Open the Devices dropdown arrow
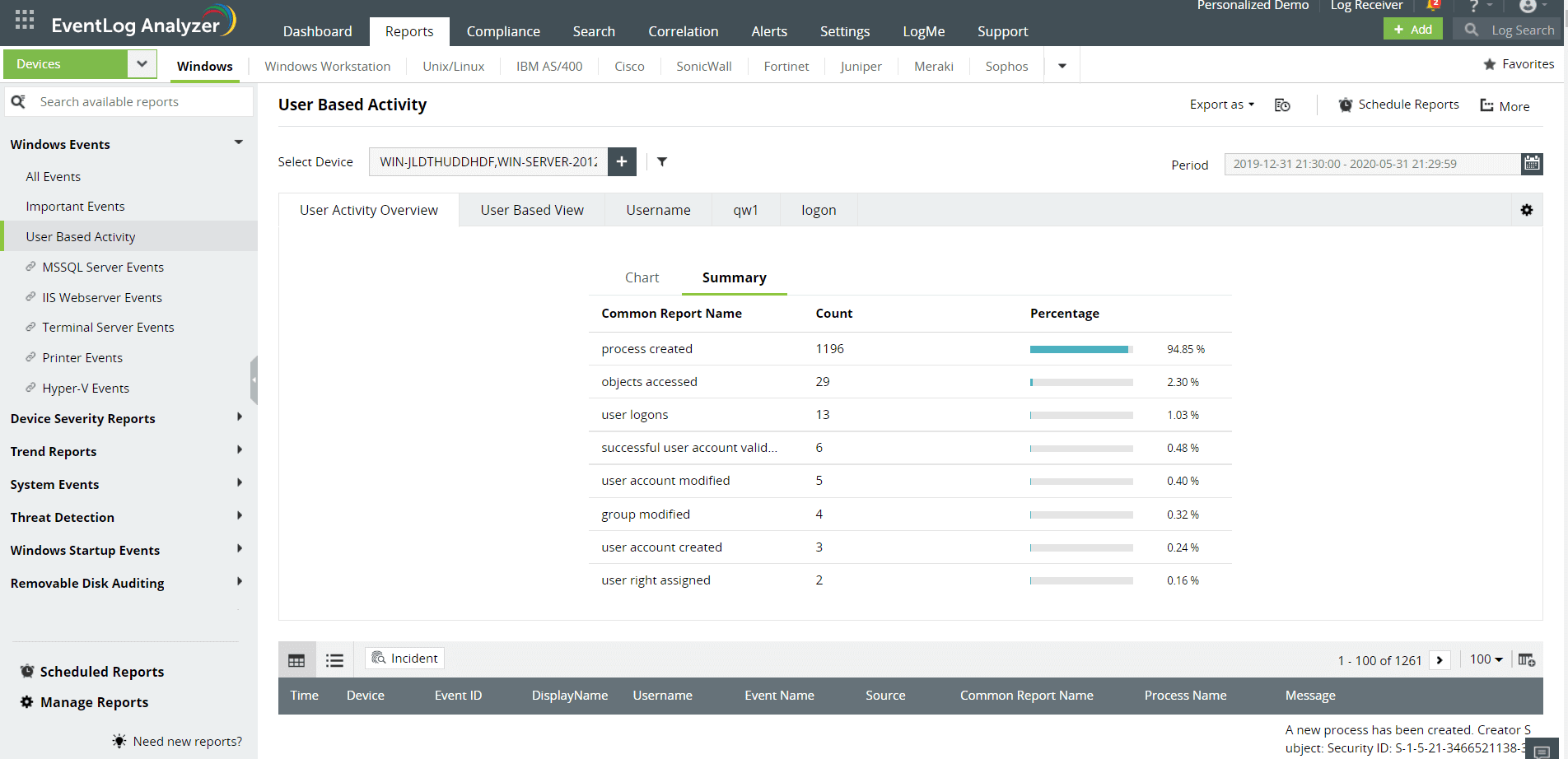The image size is (1568, 759). click(142, 63)
